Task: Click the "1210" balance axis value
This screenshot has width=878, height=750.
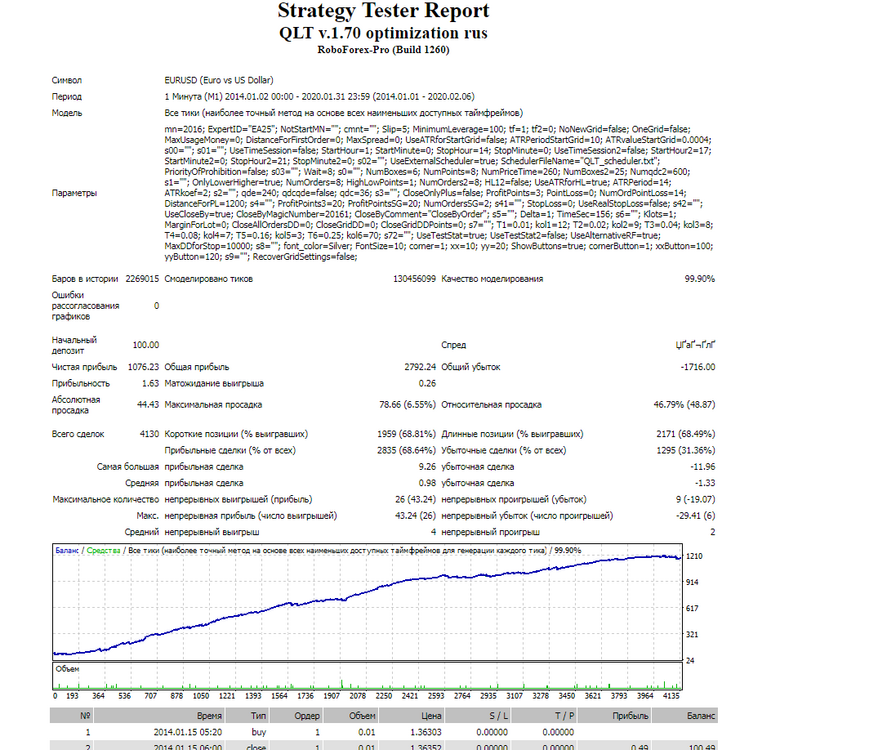Action: (694, 556)
